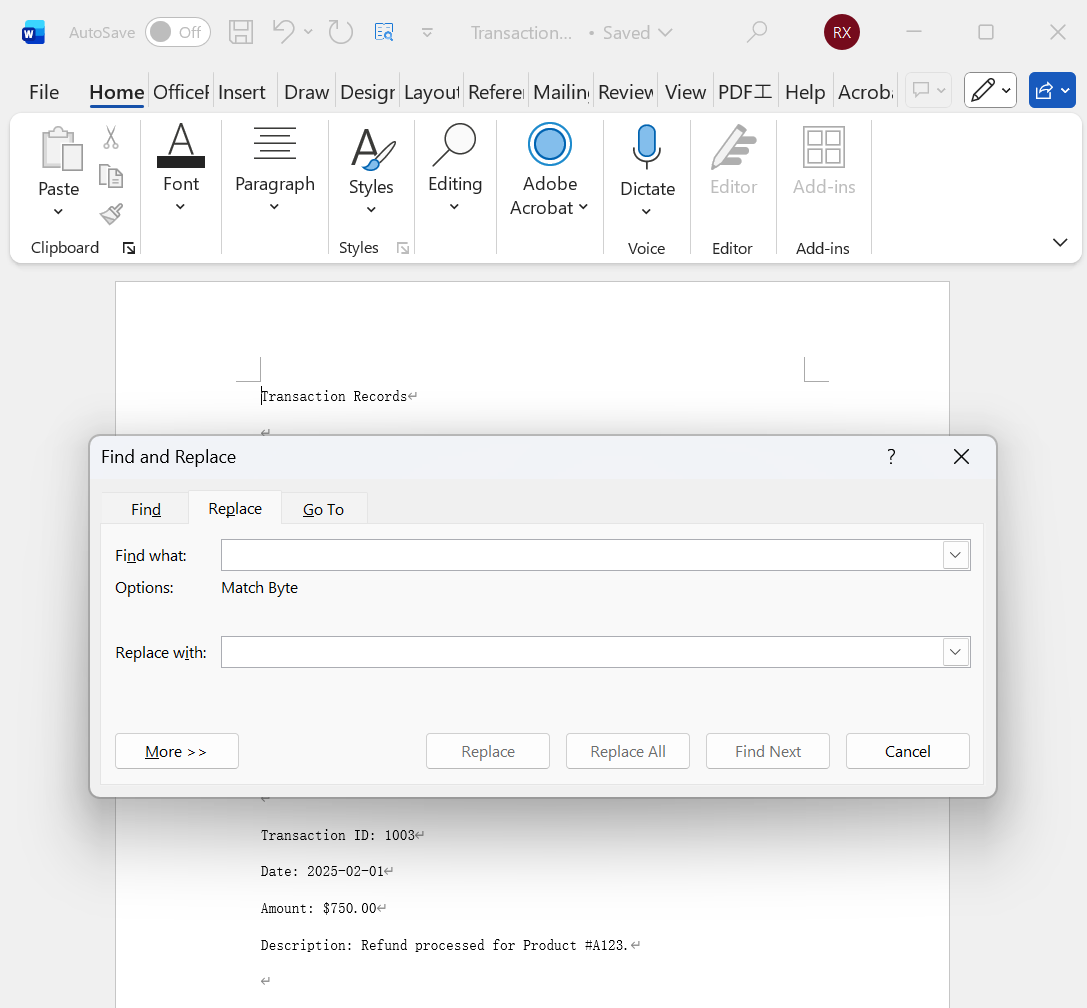Image resolution: width=1087 pixels, height=1008 pixels.
Task: Click the Copy icon in Clipboard group
Action: 111,176
